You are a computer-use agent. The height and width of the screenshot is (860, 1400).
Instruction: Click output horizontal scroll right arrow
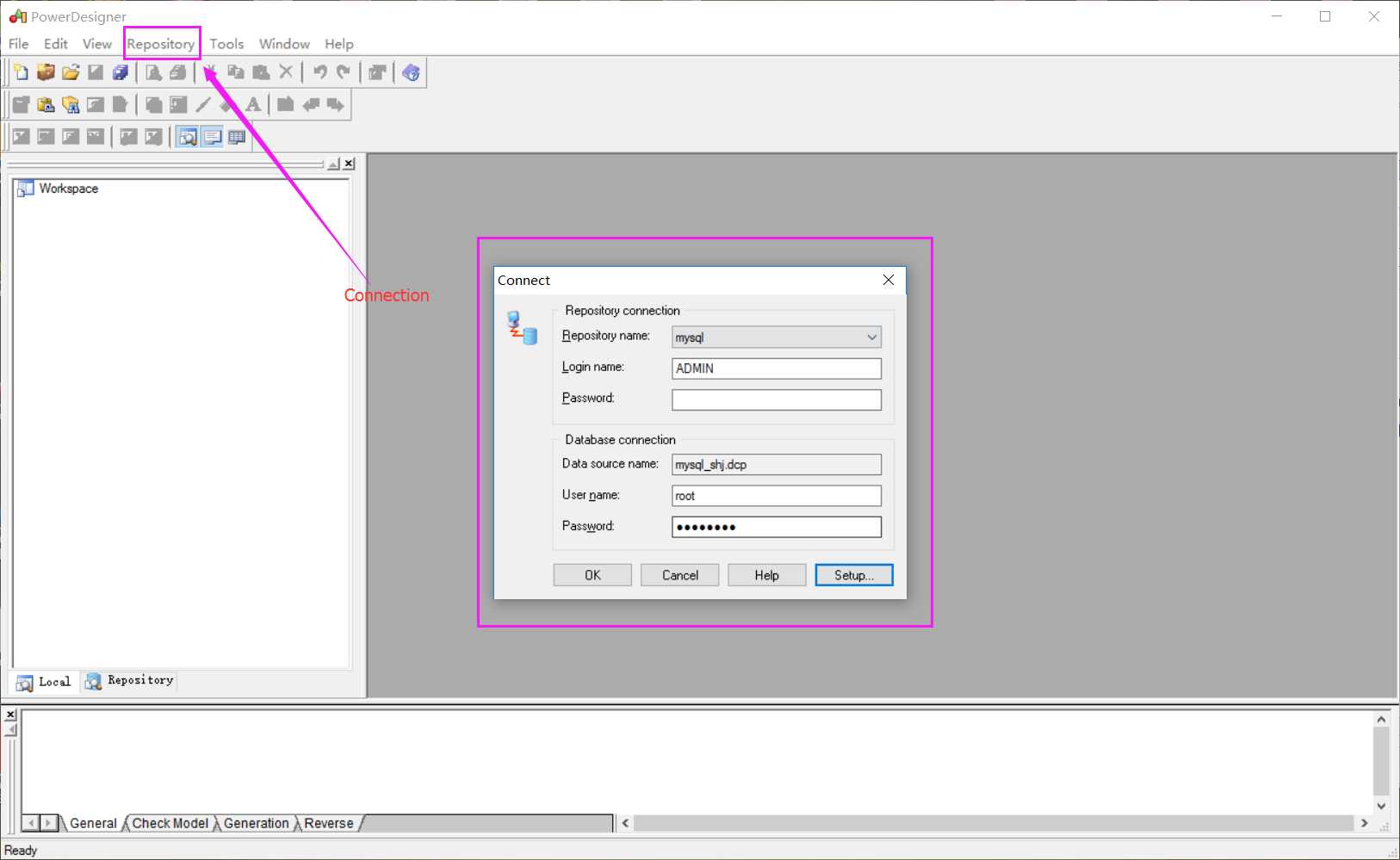point(1364,823)
